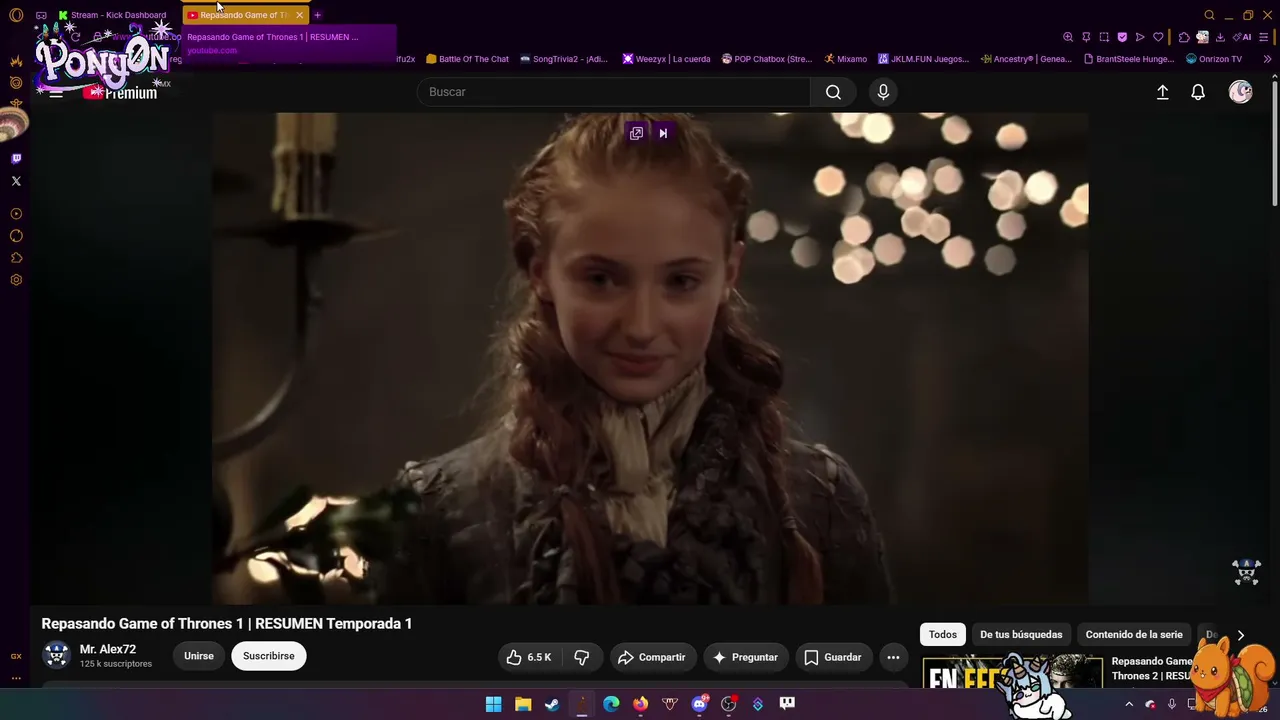1280x720 pixels.
Task: Open Firefox from the taskbar
Action: [x=640, y=704]
